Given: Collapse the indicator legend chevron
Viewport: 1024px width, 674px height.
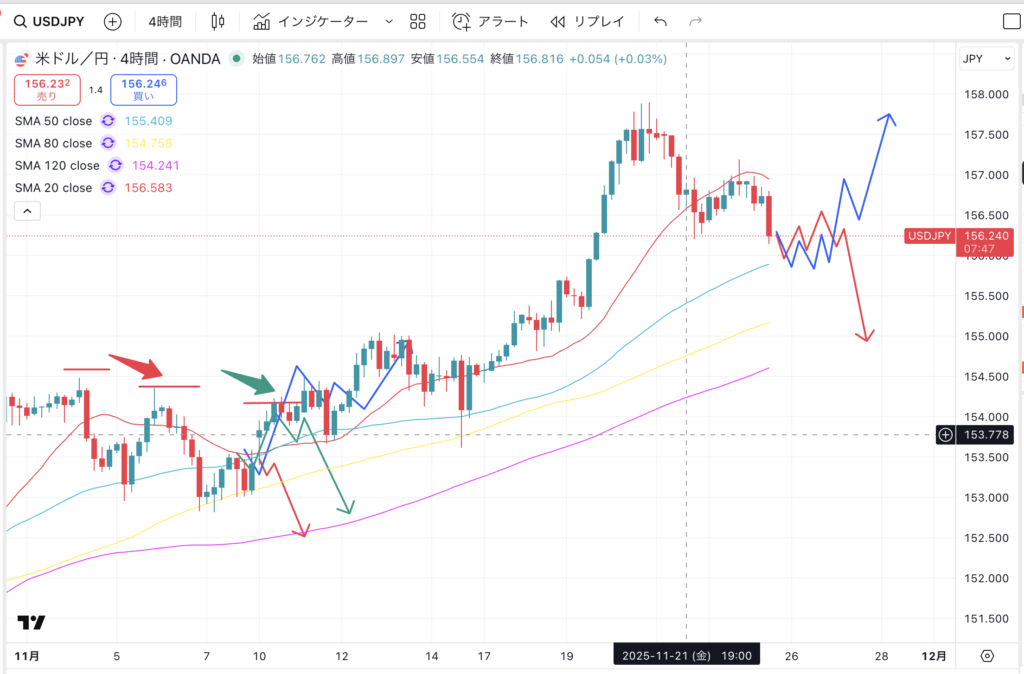Looking at the screenshot, I should coord(27,211).
